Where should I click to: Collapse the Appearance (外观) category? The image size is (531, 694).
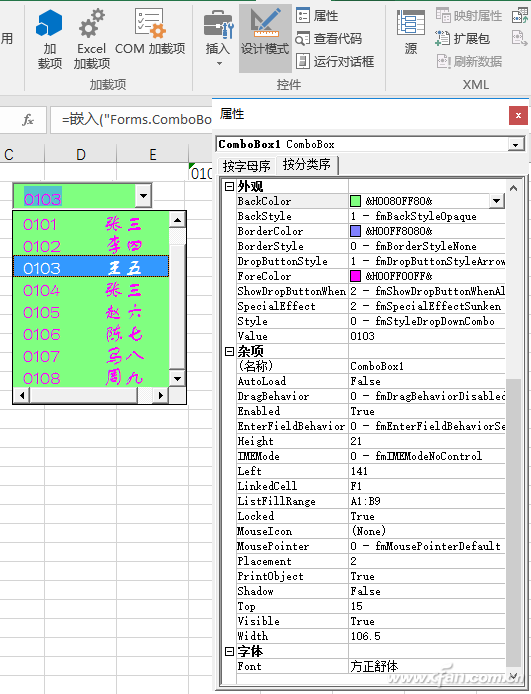229,186
